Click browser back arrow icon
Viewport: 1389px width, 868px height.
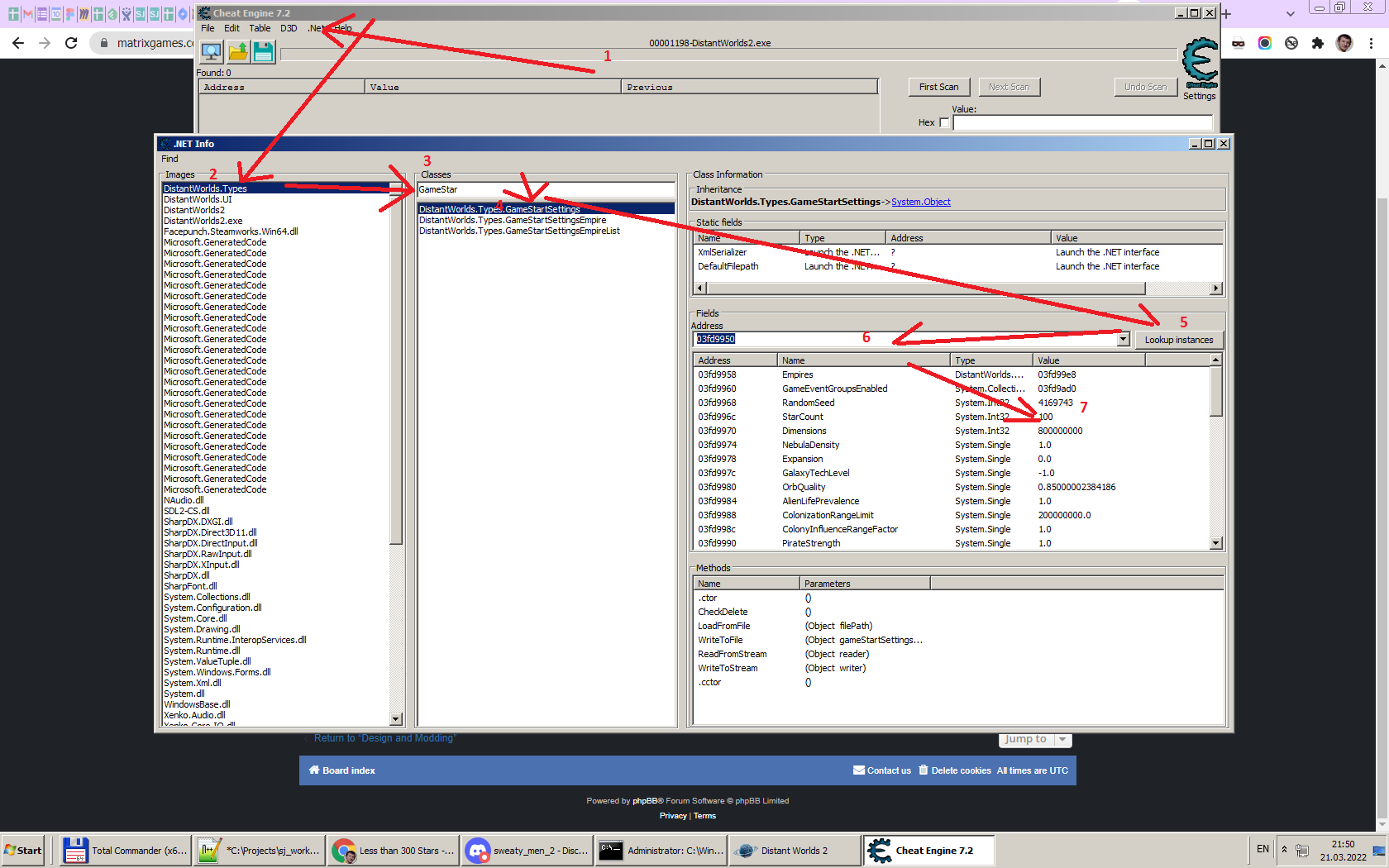click(x=18, y=43)
